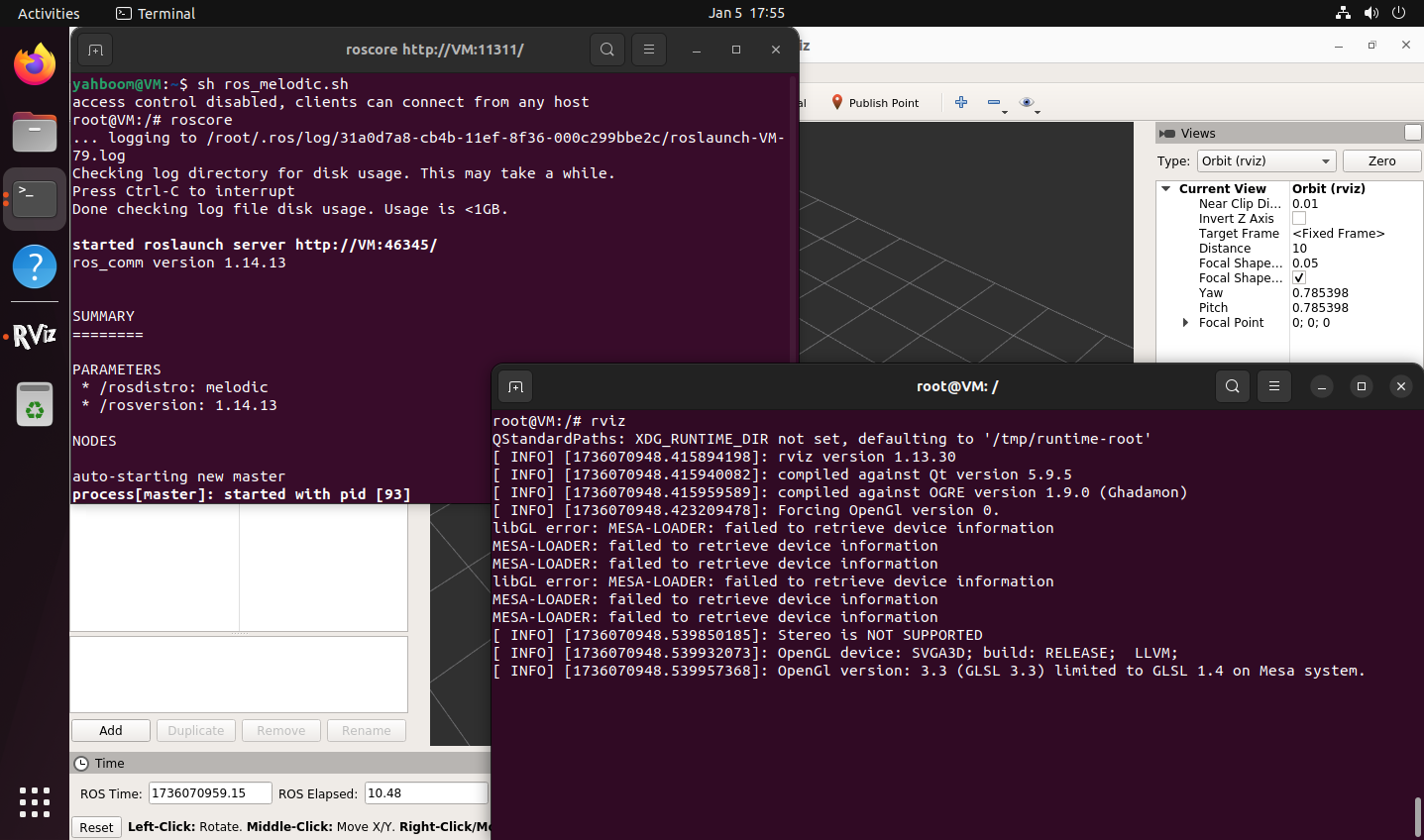Select the Distance value 10
Viewport: 1424px width, 840px height.
tap(1299, 248)
